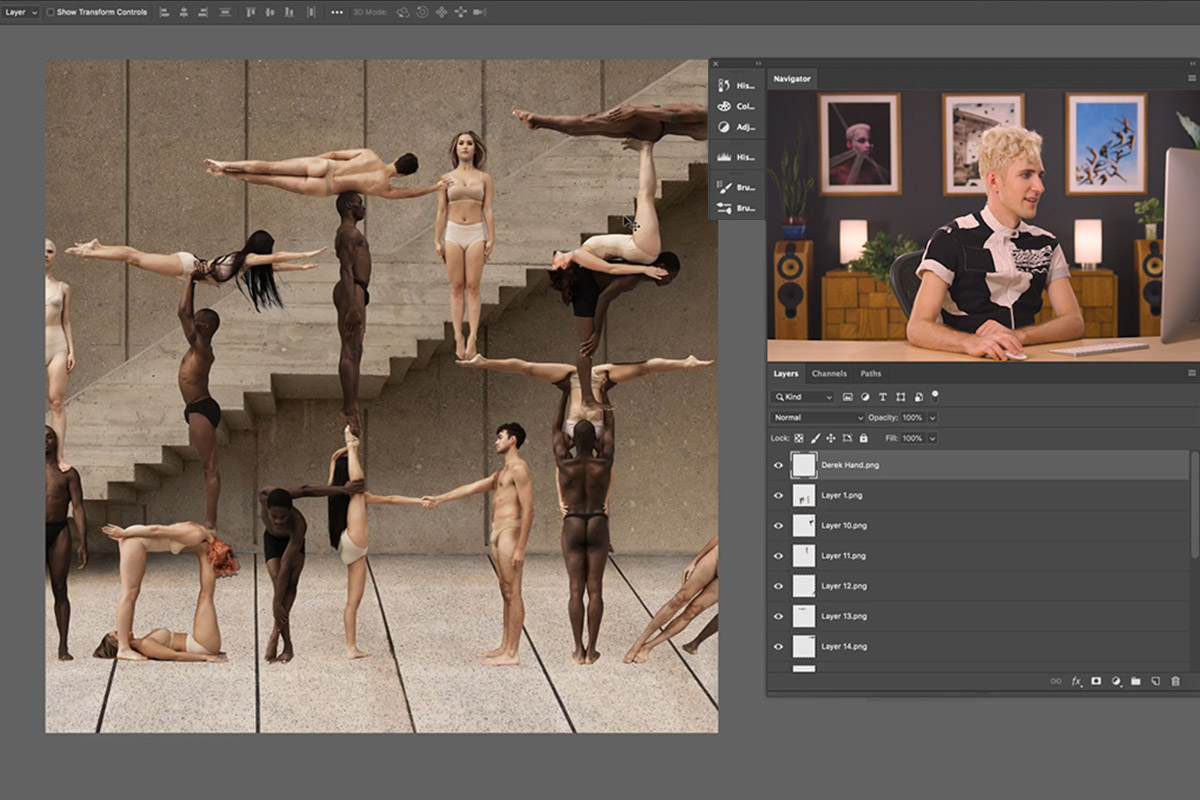The height and width of the screenshot is (800, 1200).
Task: Click the Delete layer trash icon
Action: tap(1177, 681)
